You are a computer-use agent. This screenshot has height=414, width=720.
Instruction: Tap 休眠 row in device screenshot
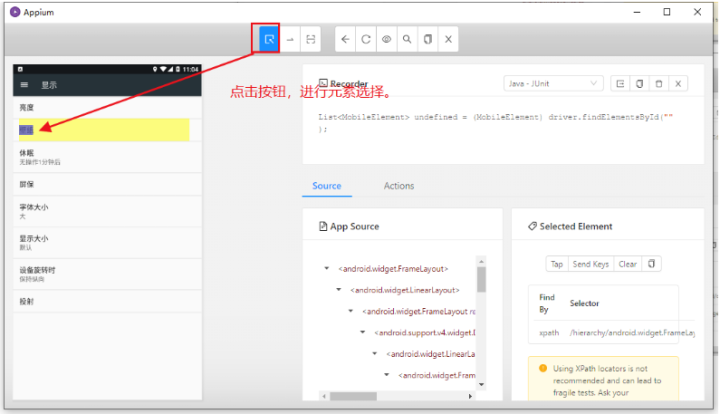click(107, 157)
